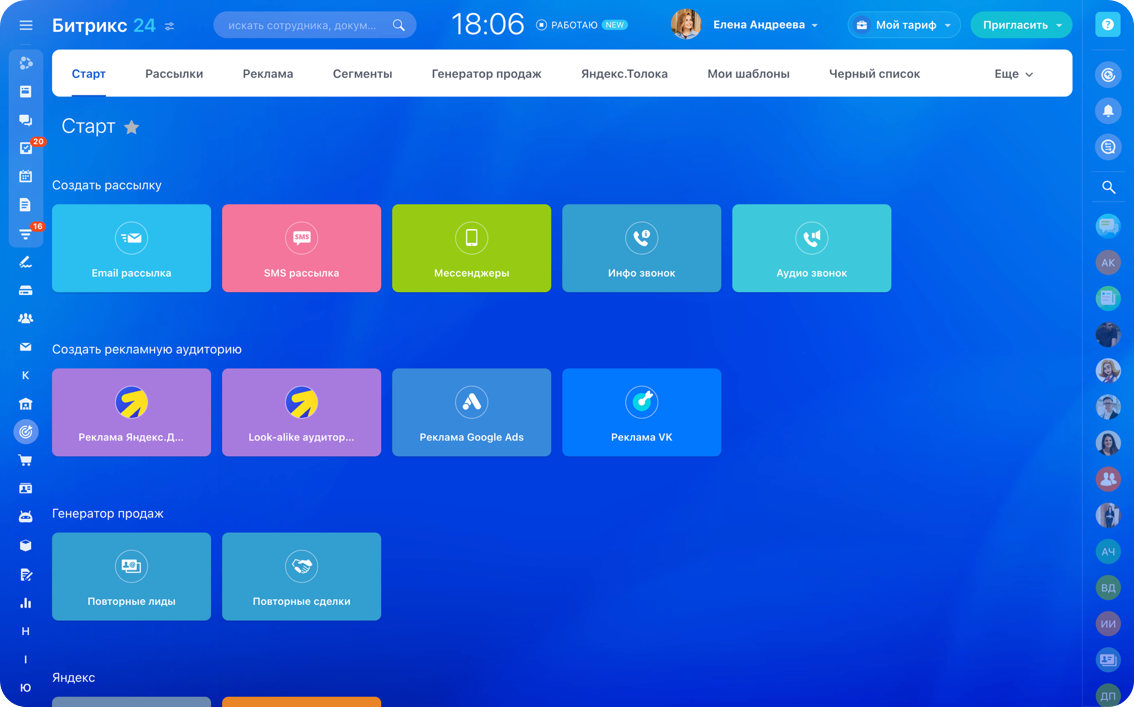Viewport: 1134px width, 707px height.
Task: Open tasks icon with 20 badge
Action: click(x=25, y=148)
